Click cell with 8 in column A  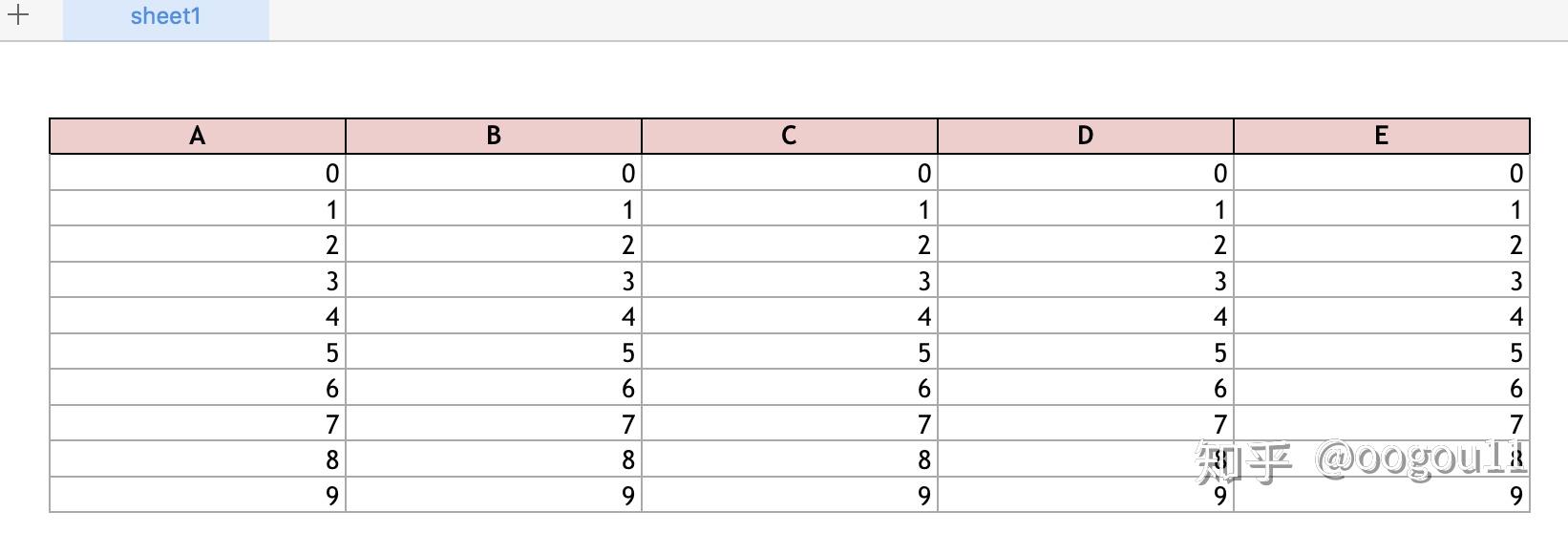[198, 459]
